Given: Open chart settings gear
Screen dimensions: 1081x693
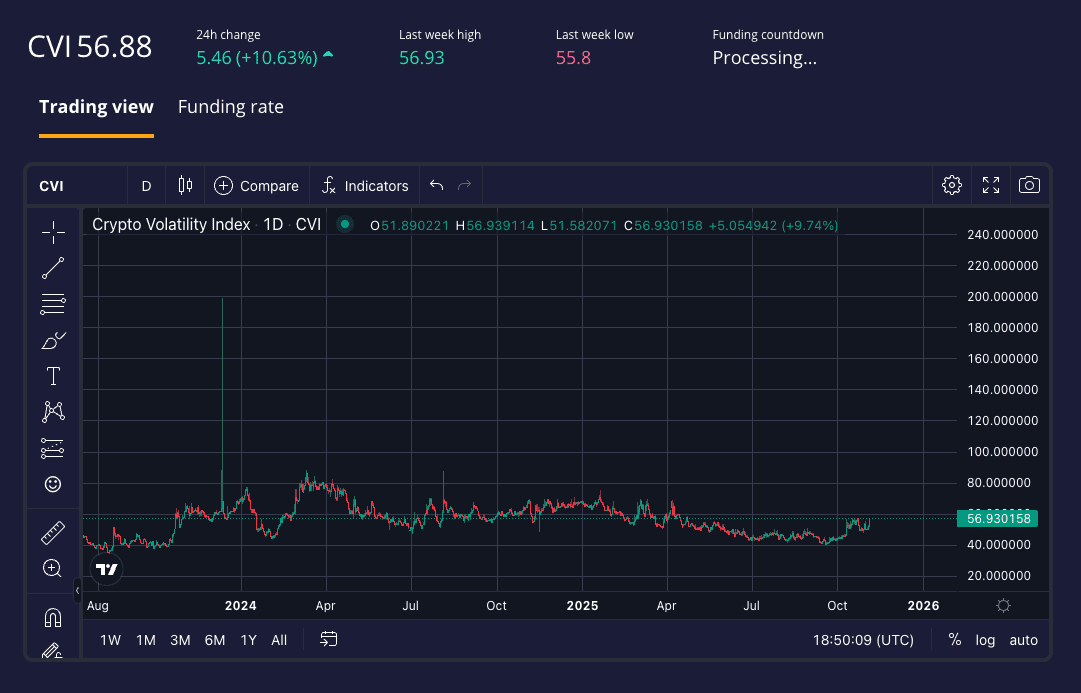Looking at the screenshot, I should [x=952, y=185].
